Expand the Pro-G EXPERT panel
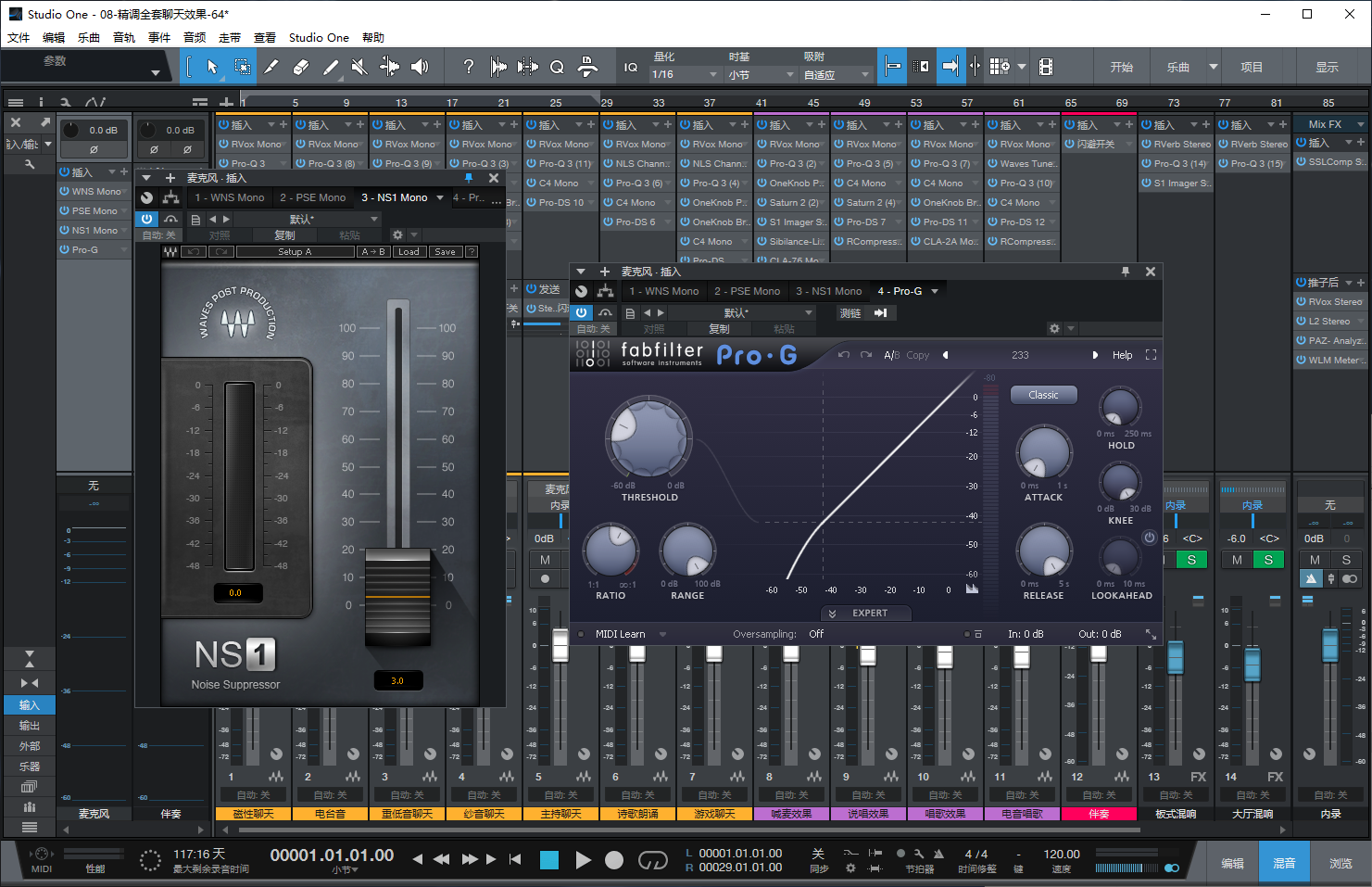Viewport: 1372px width, 887px height. [x=866, y=614]
